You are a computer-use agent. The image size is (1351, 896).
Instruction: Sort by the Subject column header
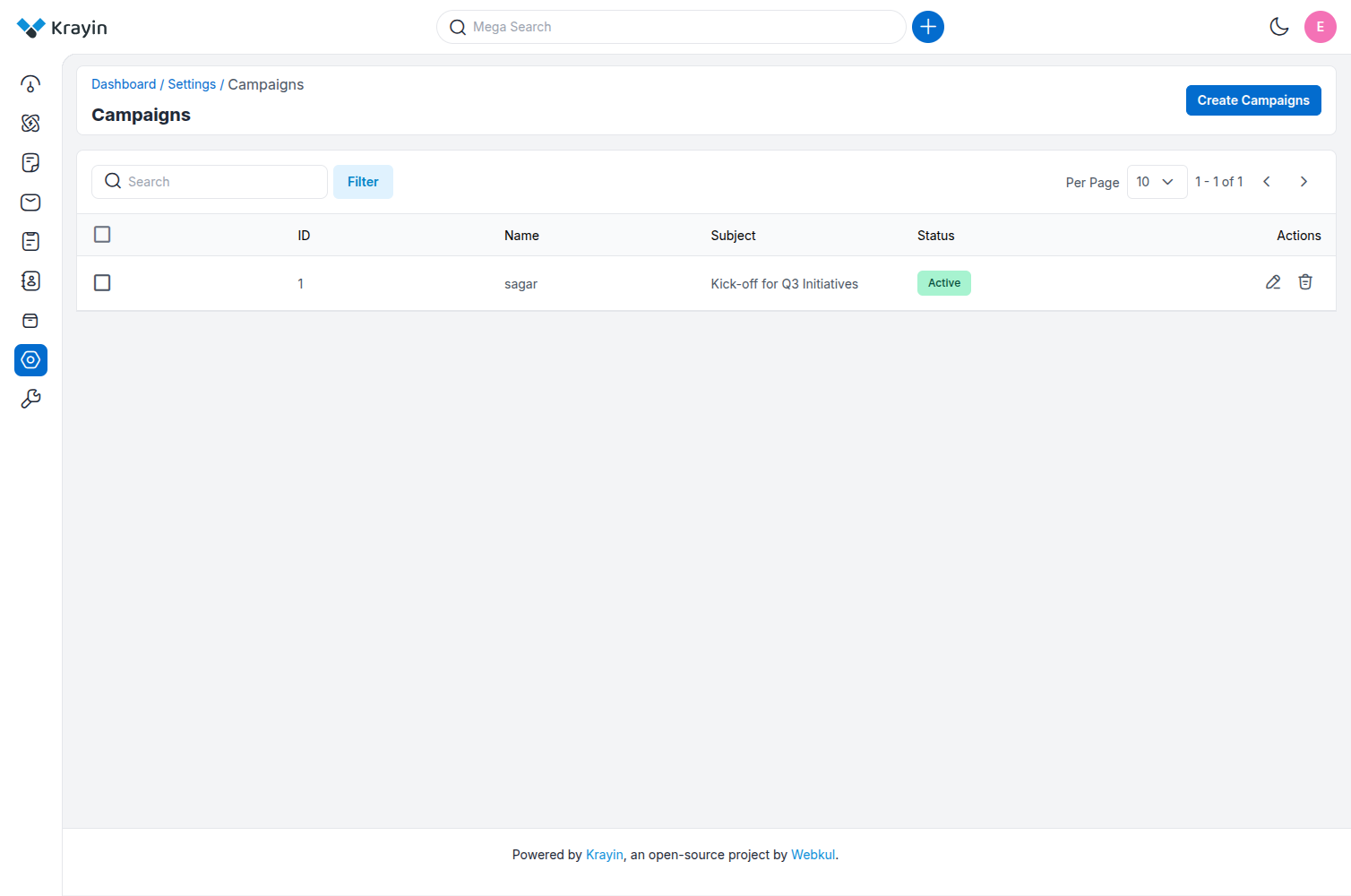pyautogui.click(x=733, y=236)
